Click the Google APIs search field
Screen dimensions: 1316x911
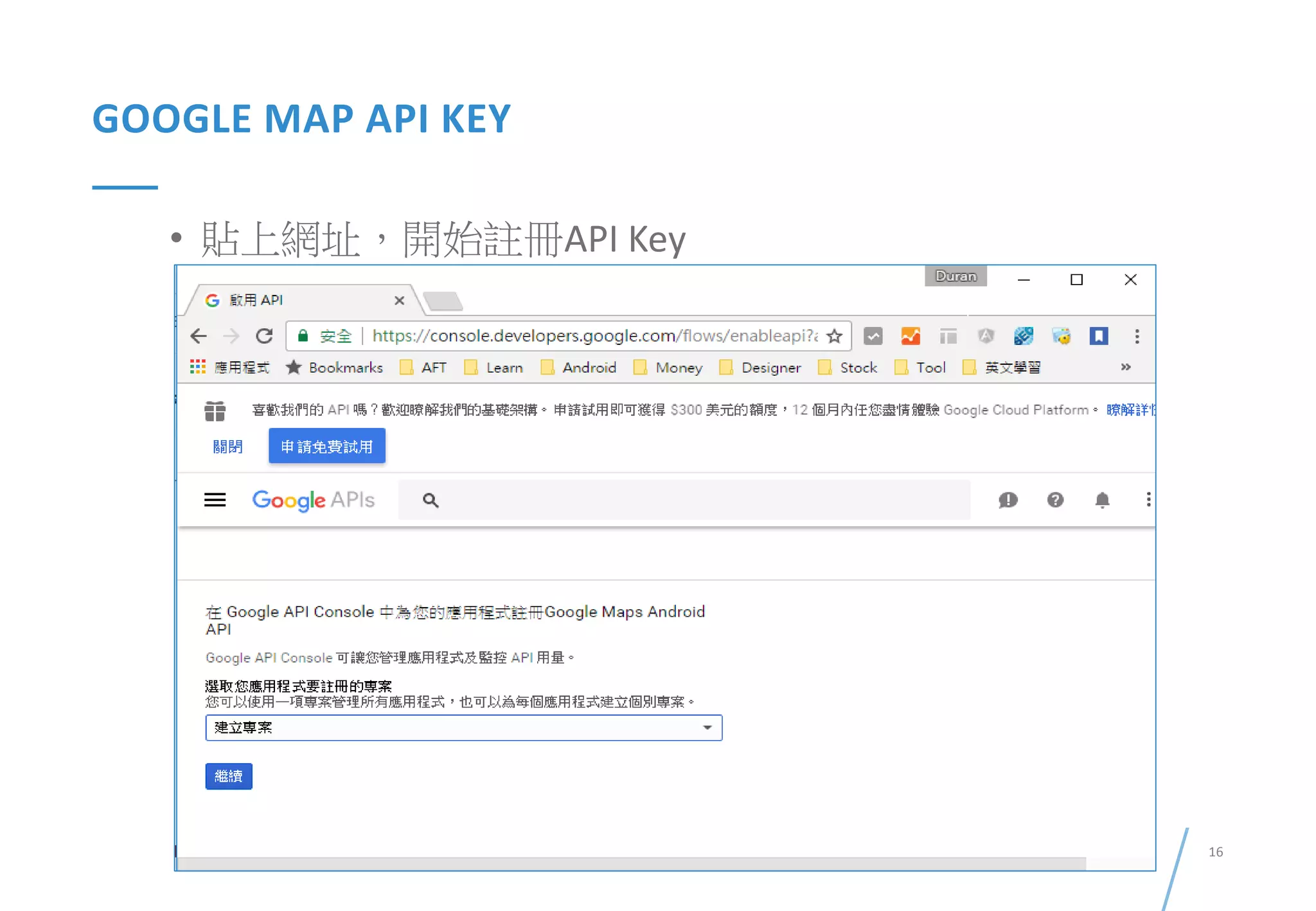tap(684, 500)
